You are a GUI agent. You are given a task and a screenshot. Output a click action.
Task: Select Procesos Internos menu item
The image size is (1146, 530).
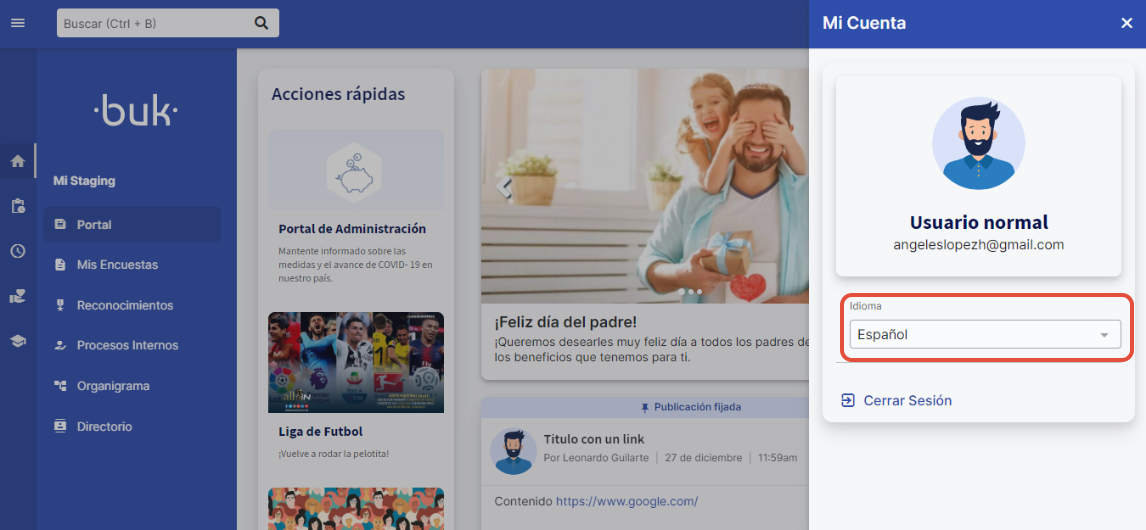[127, 345]
